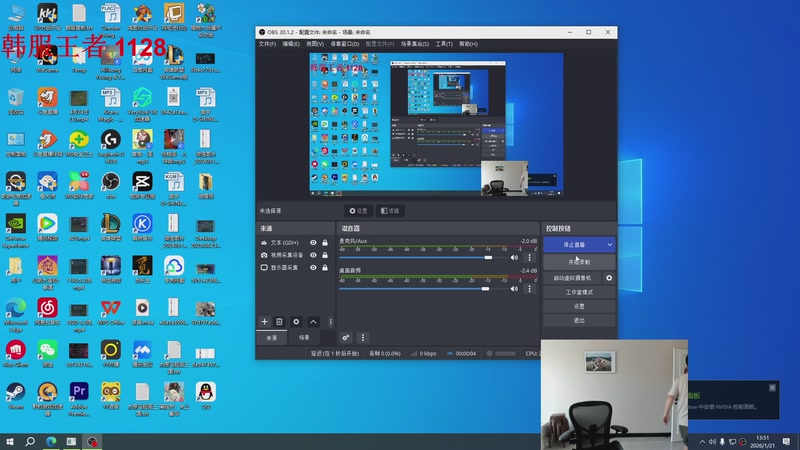800x450 pixels.
Task: Select the Recycle Bin desktop icon
Action: [15, 101]
